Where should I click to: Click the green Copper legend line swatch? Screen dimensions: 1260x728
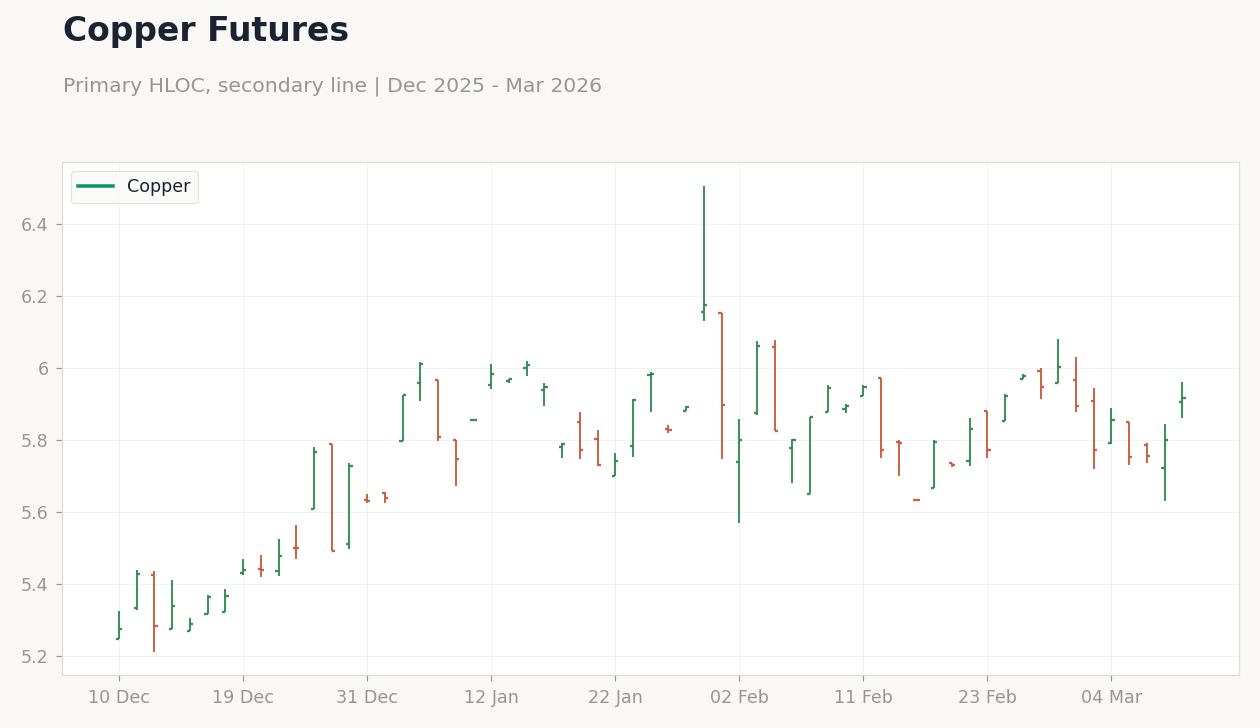(96, 187)
